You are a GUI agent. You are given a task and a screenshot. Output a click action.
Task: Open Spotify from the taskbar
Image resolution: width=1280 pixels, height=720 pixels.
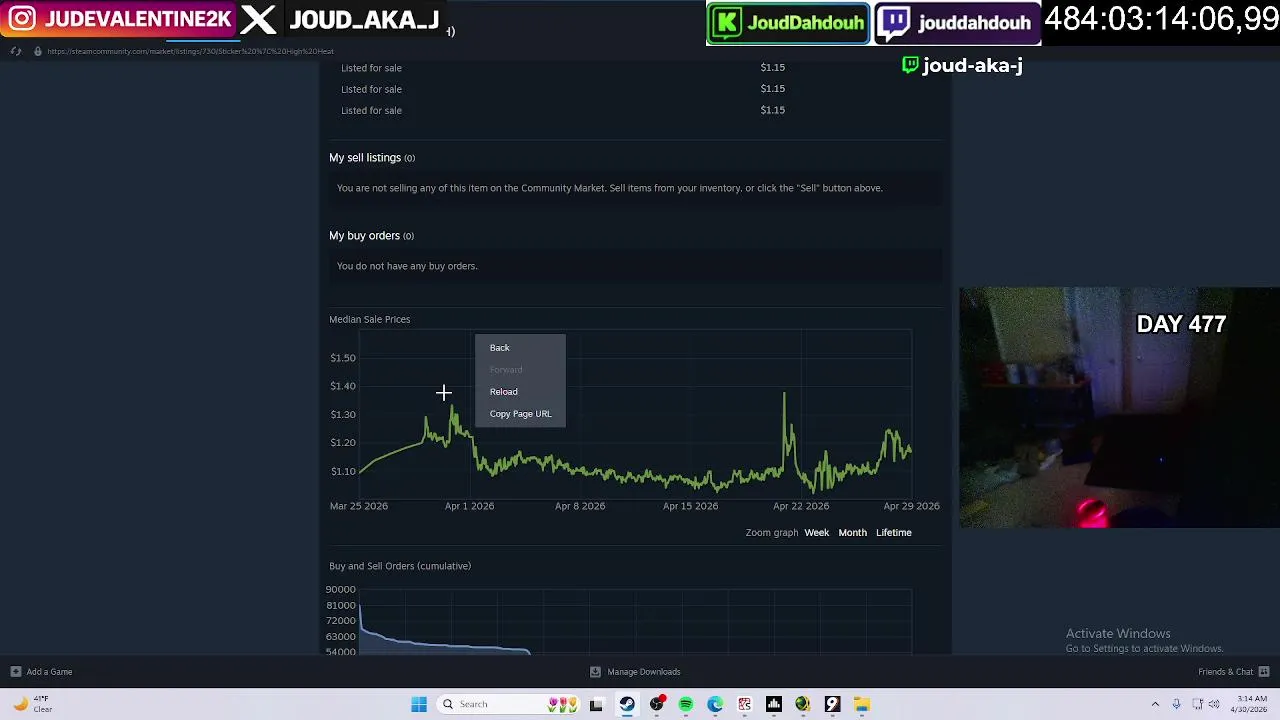686,704
